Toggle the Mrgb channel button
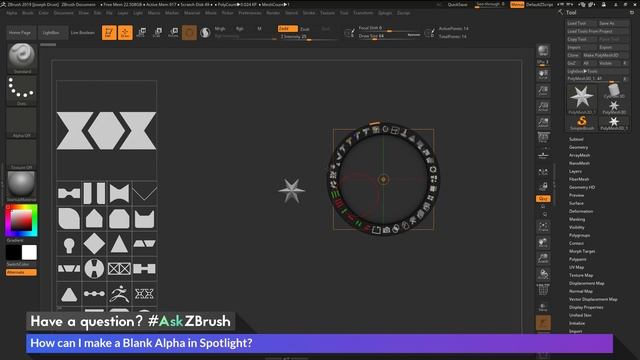The image size is (640, 360). [x=220, y=29]
